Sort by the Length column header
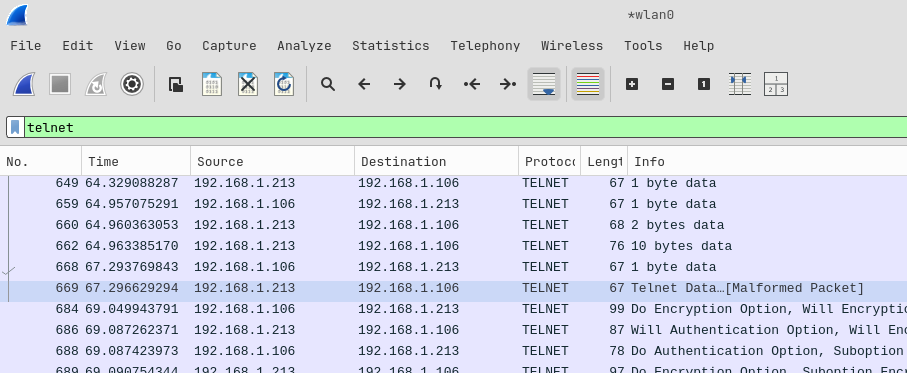Viewport: 907px width, 373px height. click(x=604, y=162)
